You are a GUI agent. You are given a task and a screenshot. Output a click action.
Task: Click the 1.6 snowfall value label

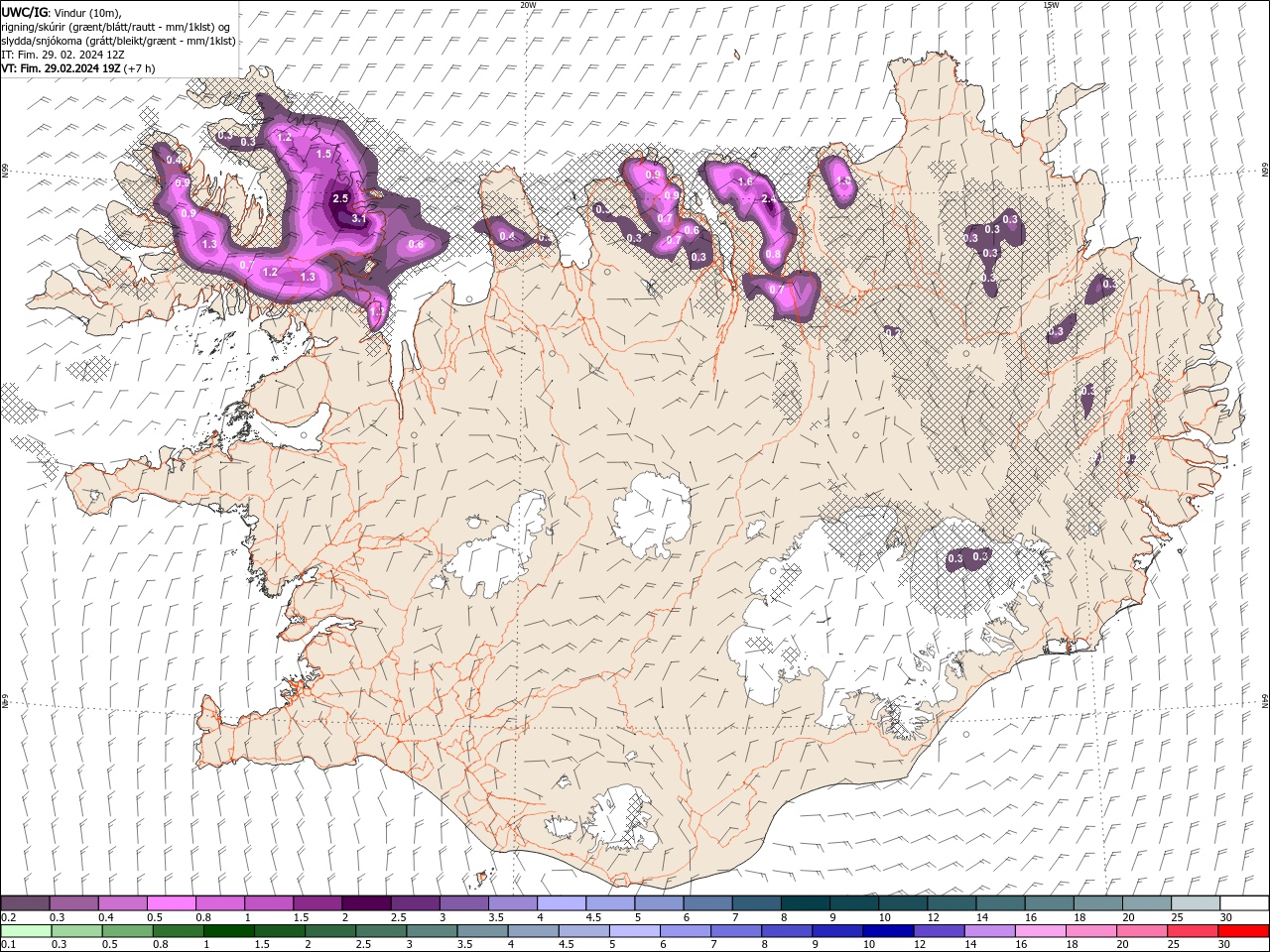[x=745, y=182]
